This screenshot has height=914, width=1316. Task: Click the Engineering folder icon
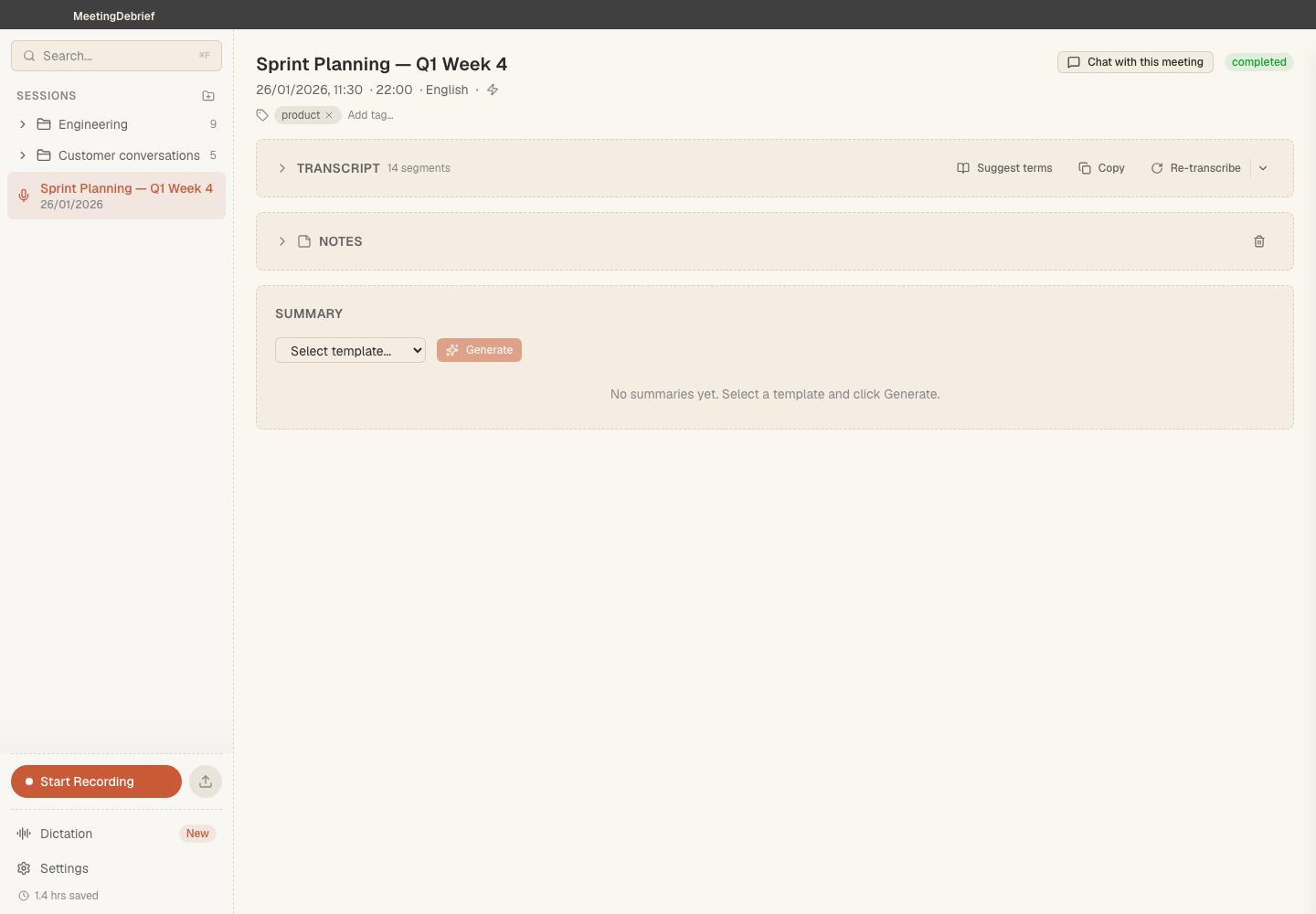point(44,124)
